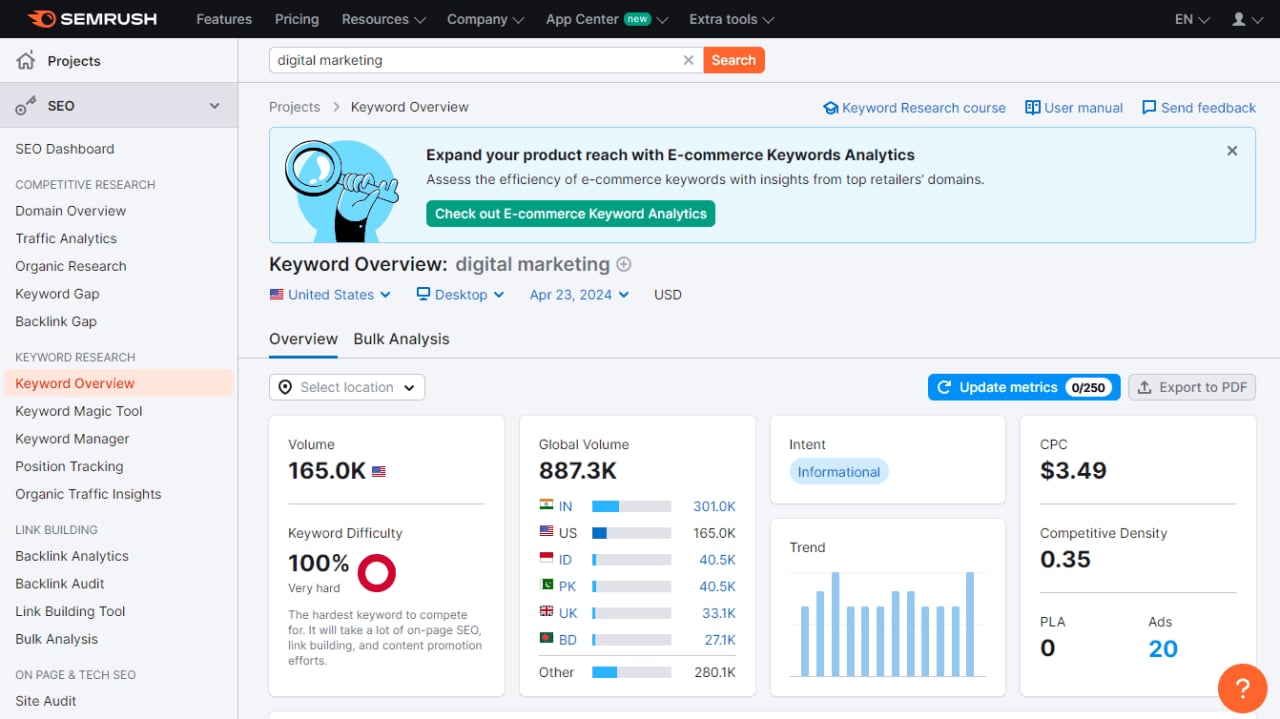Open Site Audit in sidebar
The width and height of the screenshot is (1280, 719).
click(x=46, y=701)
